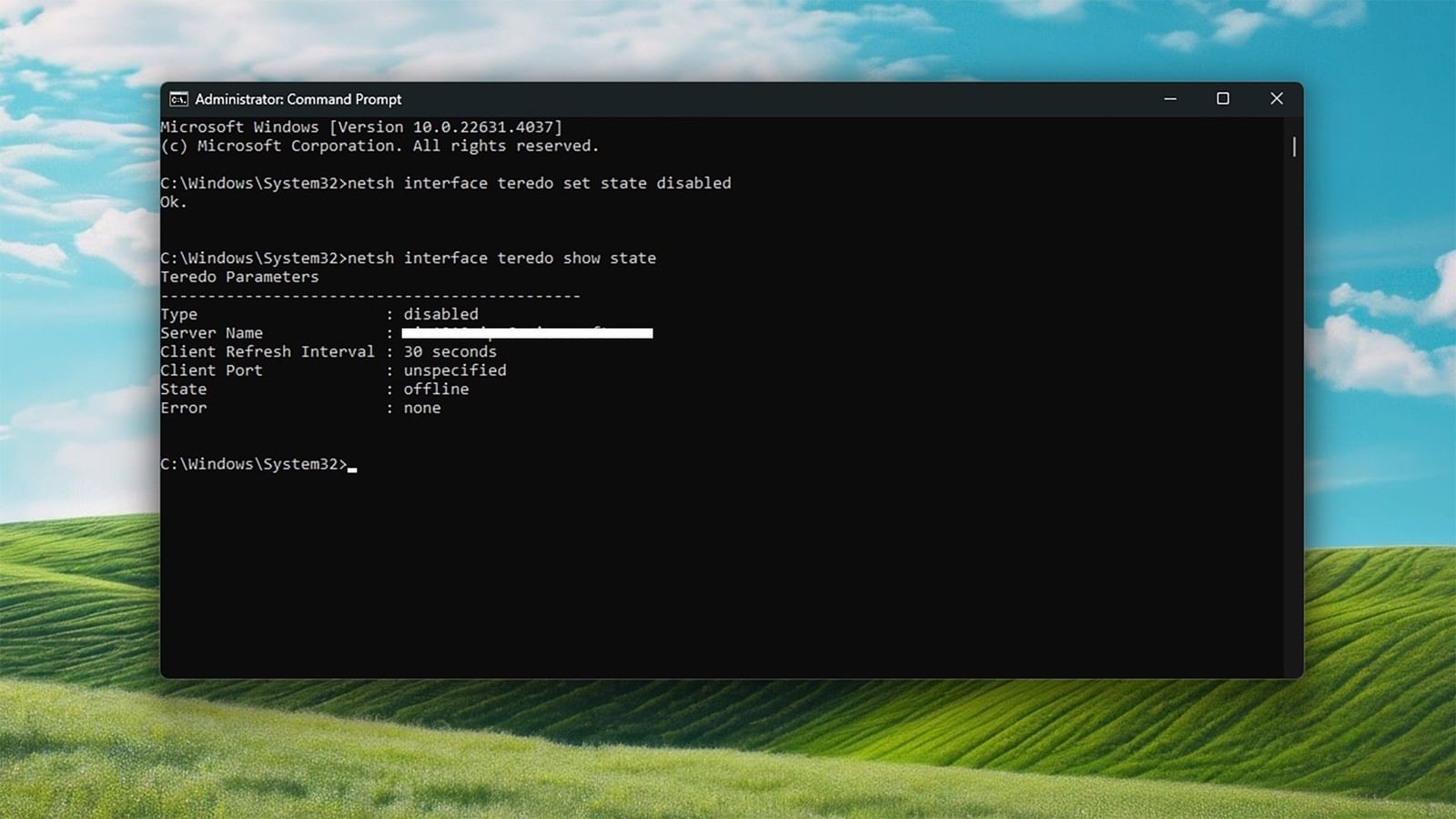Close the Administrator Command Prompt window

tap(1276, 99)
